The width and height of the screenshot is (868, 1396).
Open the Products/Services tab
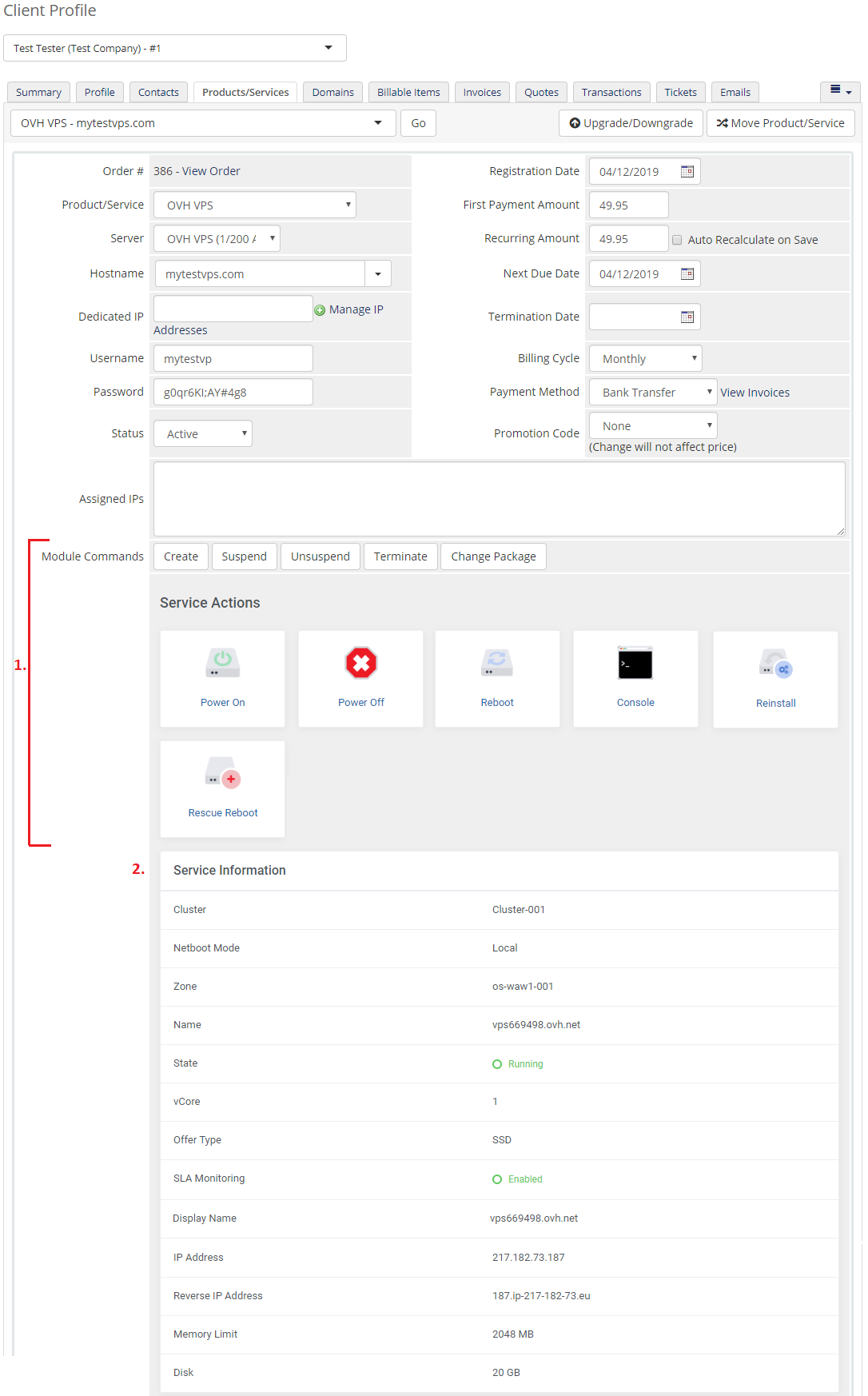(245, 92)
